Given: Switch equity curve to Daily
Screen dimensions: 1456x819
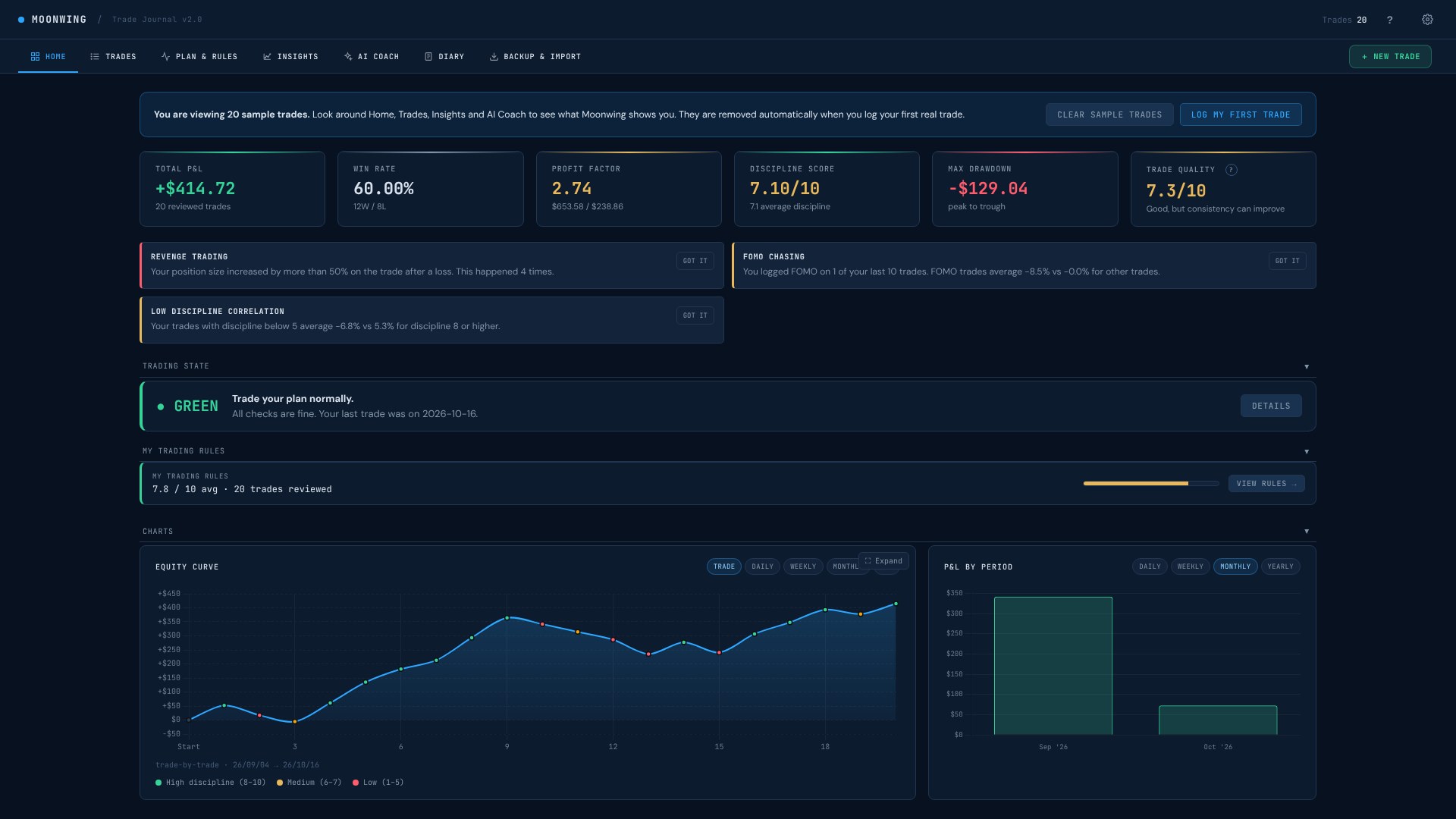Looking at the screenshot, I should click(x=762, y=566).
